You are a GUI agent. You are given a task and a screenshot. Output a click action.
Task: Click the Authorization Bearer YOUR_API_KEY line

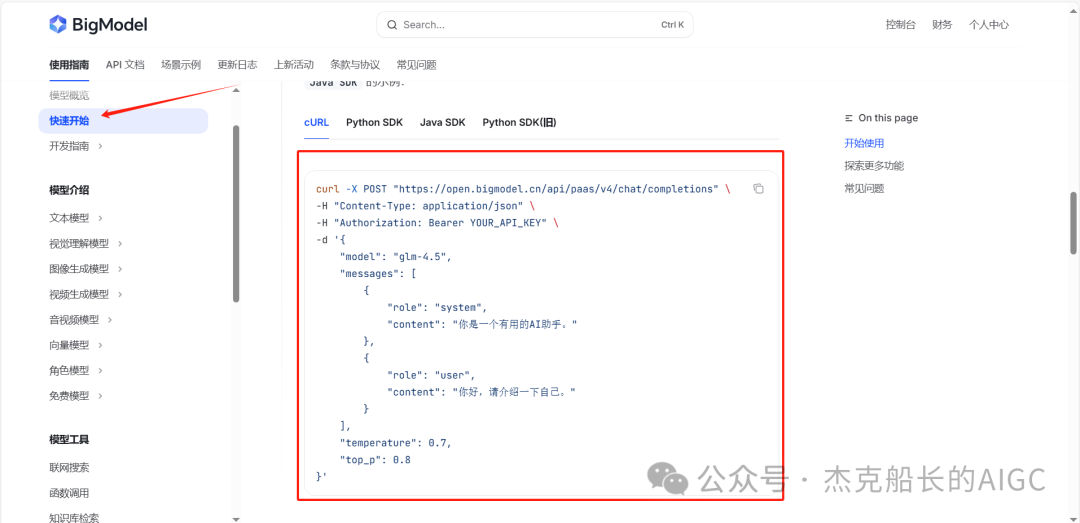tap(437, 223)
